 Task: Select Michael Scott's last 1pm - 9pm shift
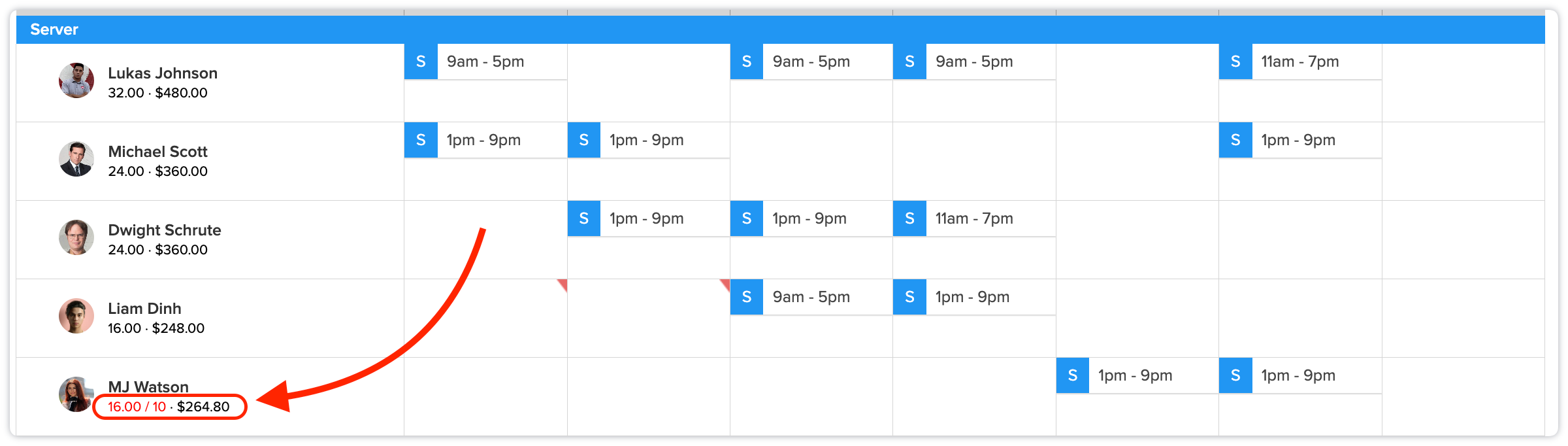(x=1316, y=140)
